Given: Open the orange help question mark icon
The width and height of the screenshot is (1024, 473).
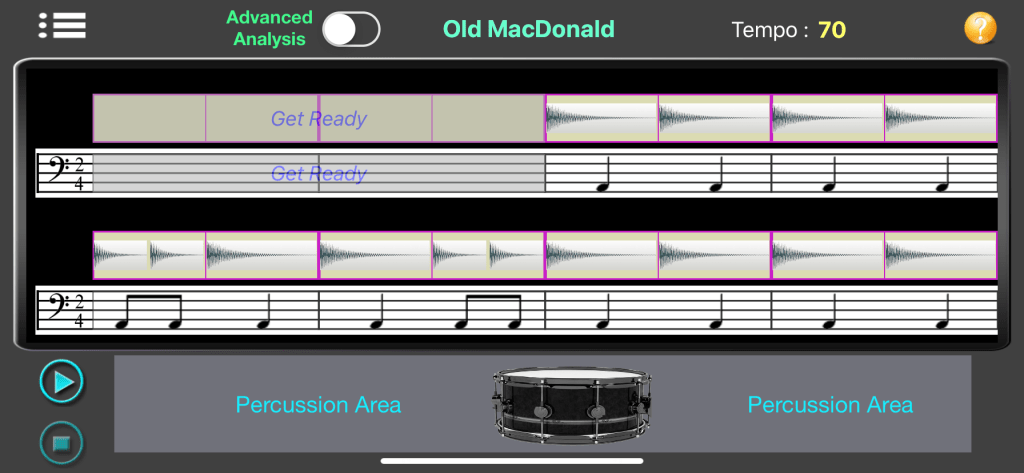Looking at the screenshot, I should coord(980,29).
